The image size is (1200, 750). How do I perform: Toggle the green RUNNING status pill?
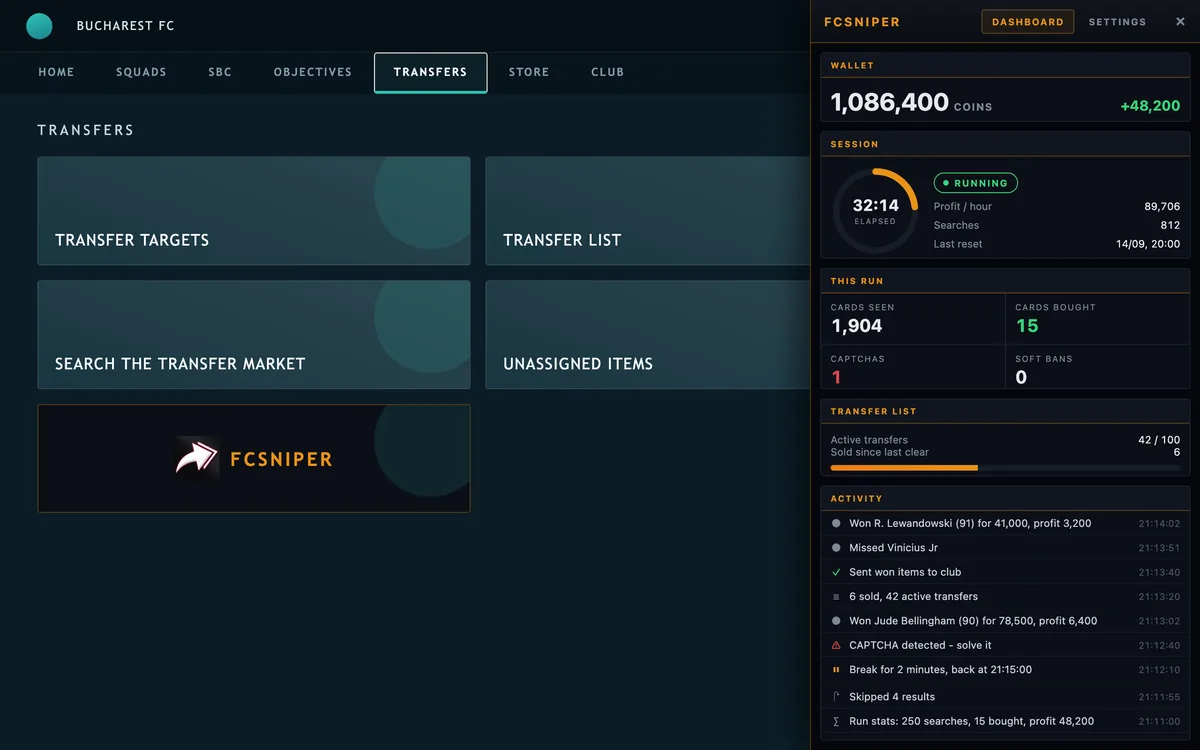tap(976, 183)
